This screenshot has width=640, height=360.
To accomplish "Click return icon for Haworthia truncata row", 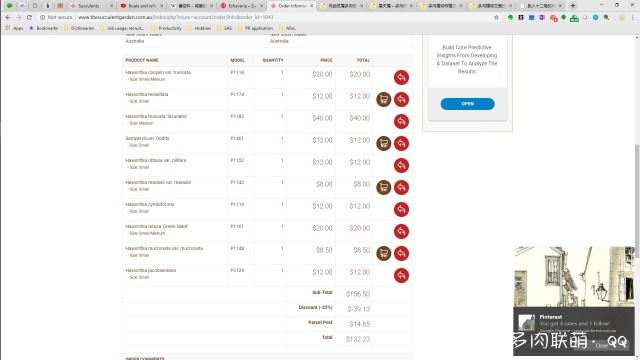I will pyautogui.click(x=401, y=121).
